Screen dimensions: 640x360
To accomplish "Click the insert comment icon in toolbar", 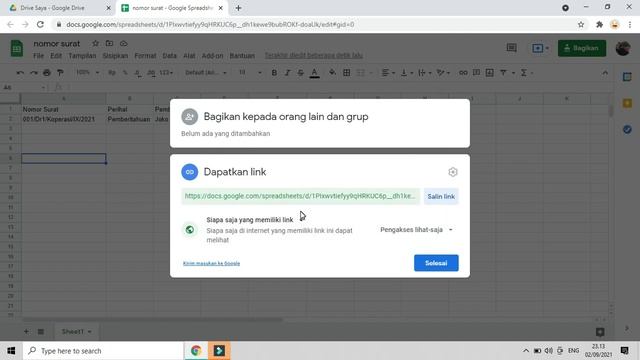I will 476,73.
